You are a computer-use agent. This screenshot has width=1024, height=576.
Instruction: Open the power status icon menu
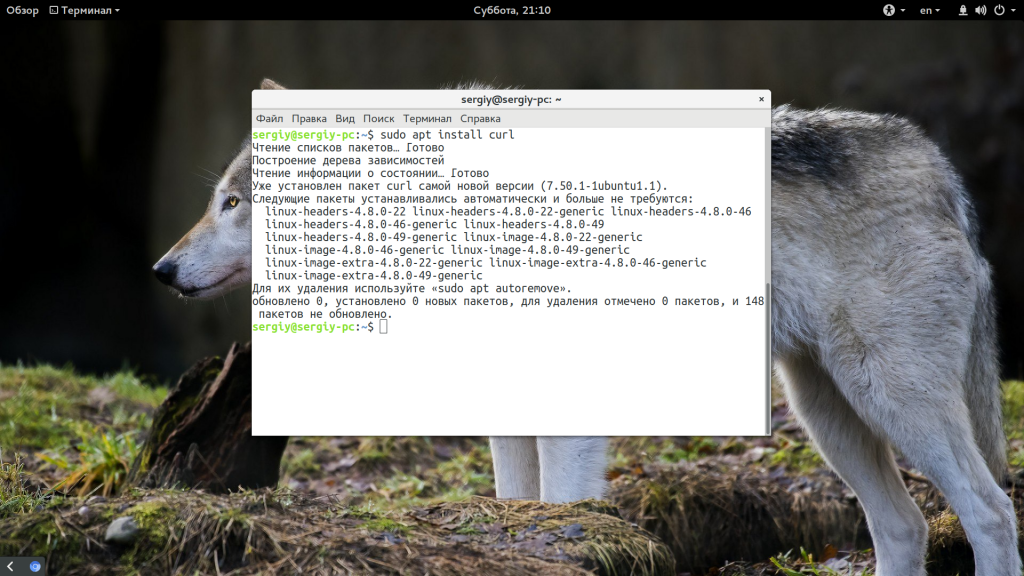pos(1000,10)
